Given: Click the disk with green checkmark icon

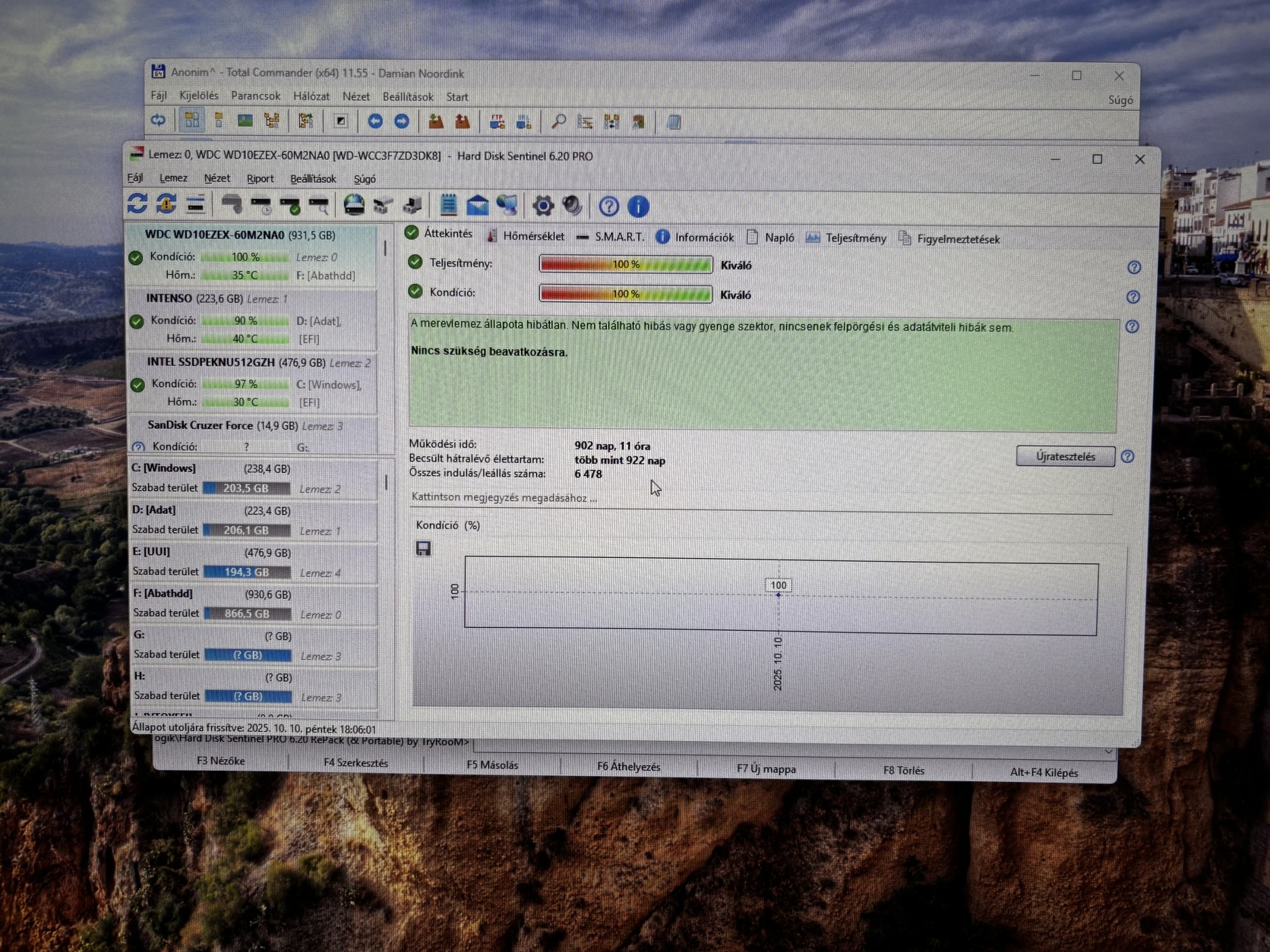Looking at the screenshot, I should (x=290, y=205).
